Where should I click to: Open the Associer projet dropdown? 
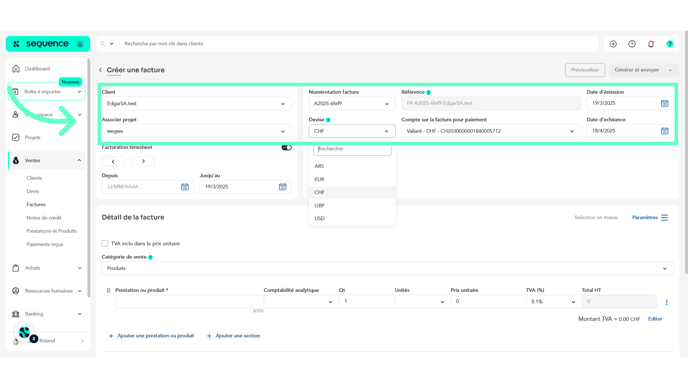(196, 131)
